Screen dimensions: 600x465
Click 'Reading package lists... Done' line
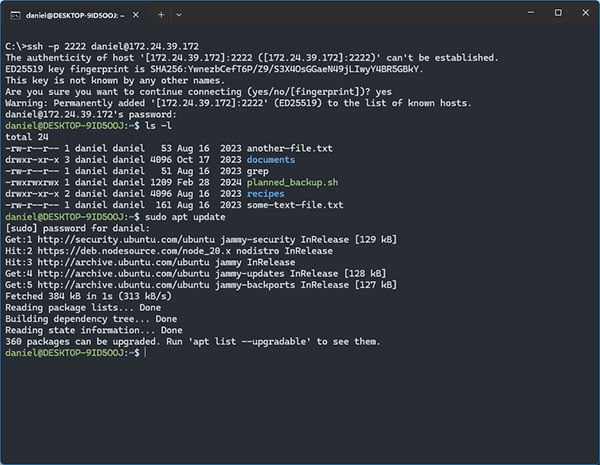click(x=83, y=308)
